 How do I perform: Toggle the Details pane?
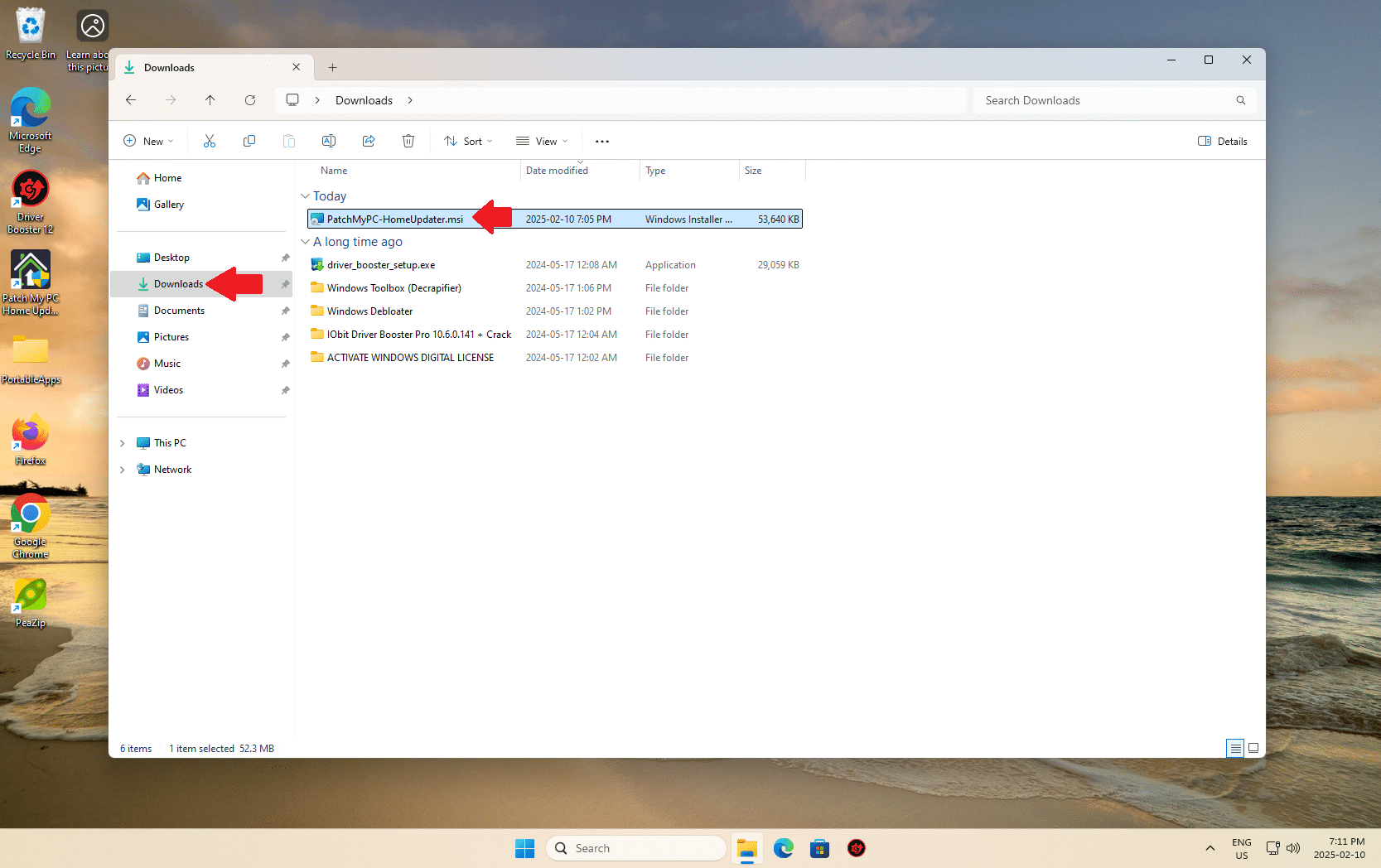tap(1222, 141)
